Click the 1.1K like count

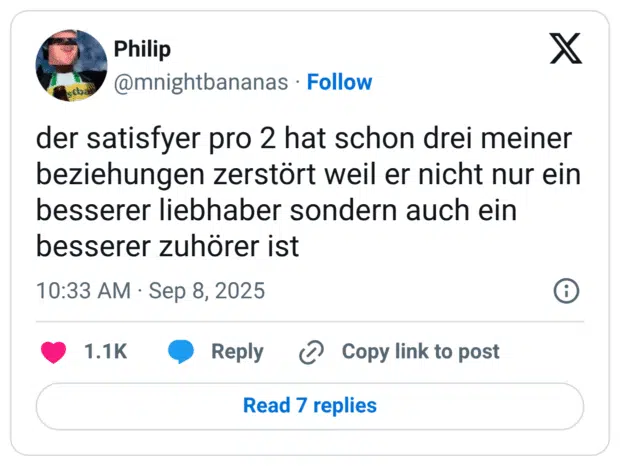point(105,352)
